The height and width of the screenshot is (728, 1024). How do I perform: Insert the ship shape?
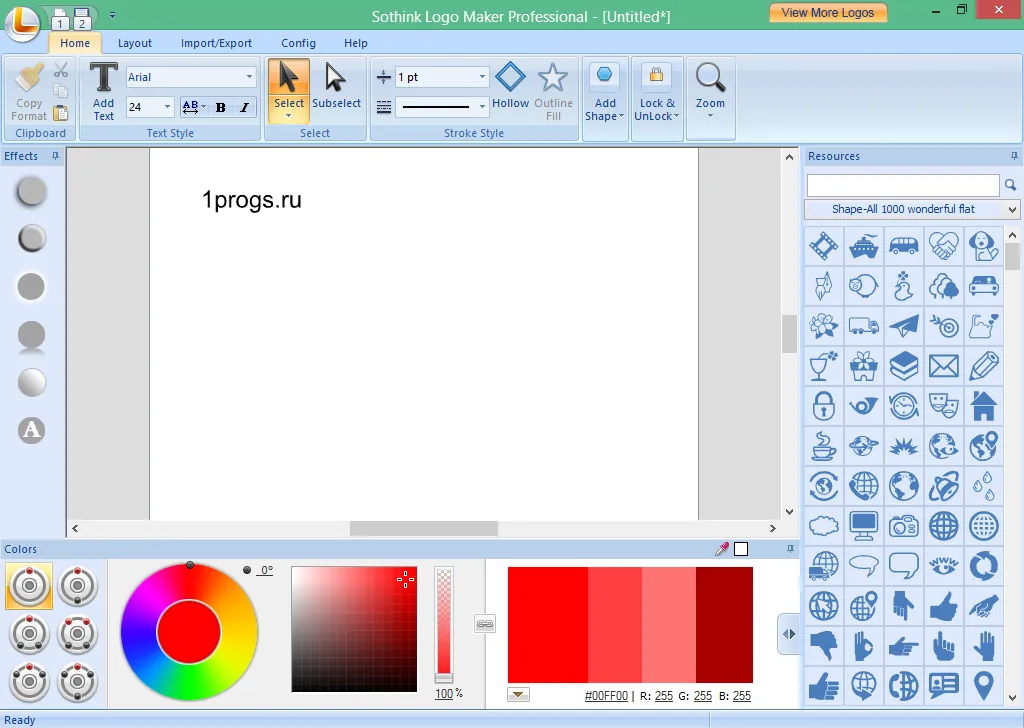(863, 246)
